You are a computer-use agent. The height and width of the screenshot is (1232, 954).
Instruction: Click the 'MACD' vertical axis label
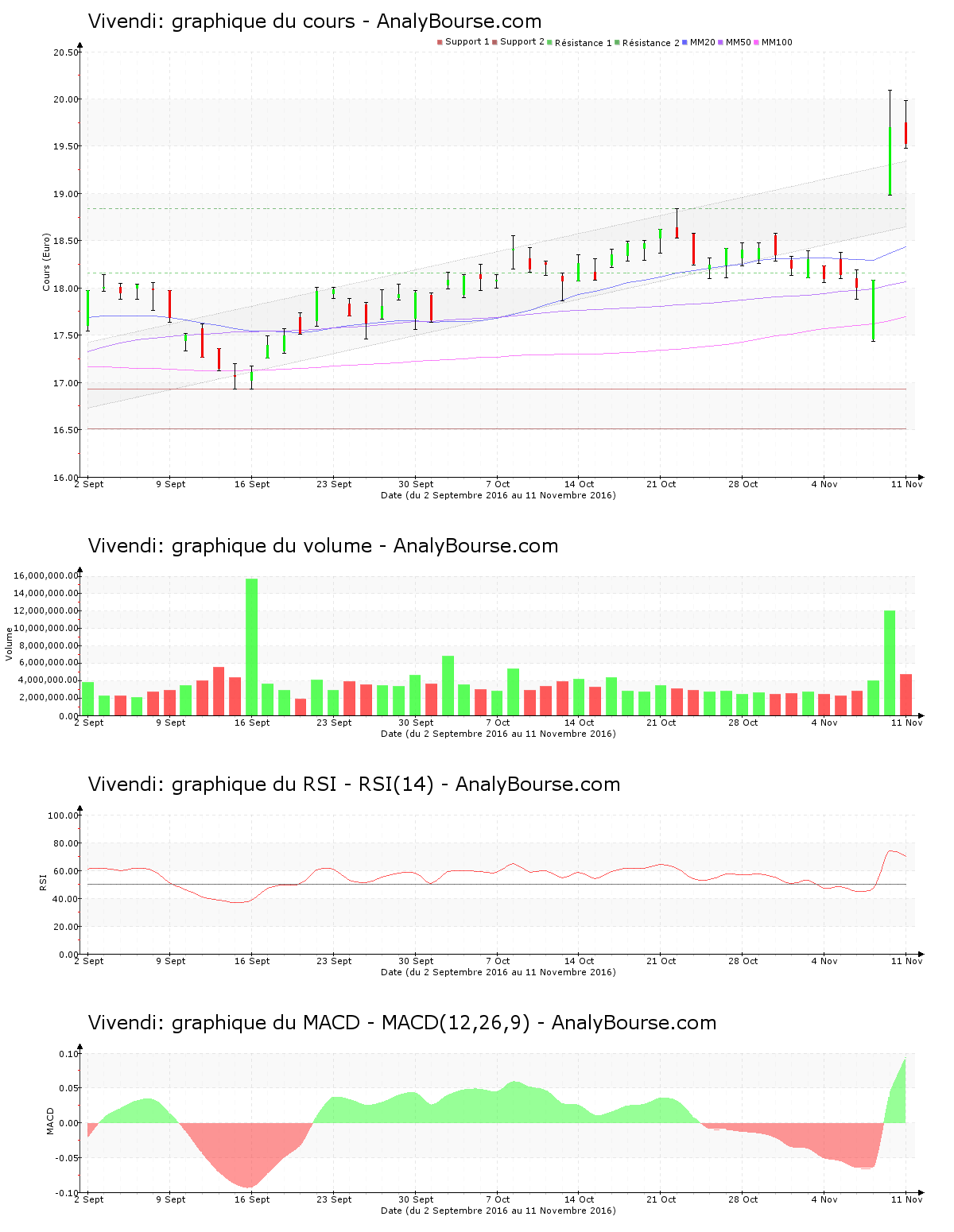(50, 1121)
